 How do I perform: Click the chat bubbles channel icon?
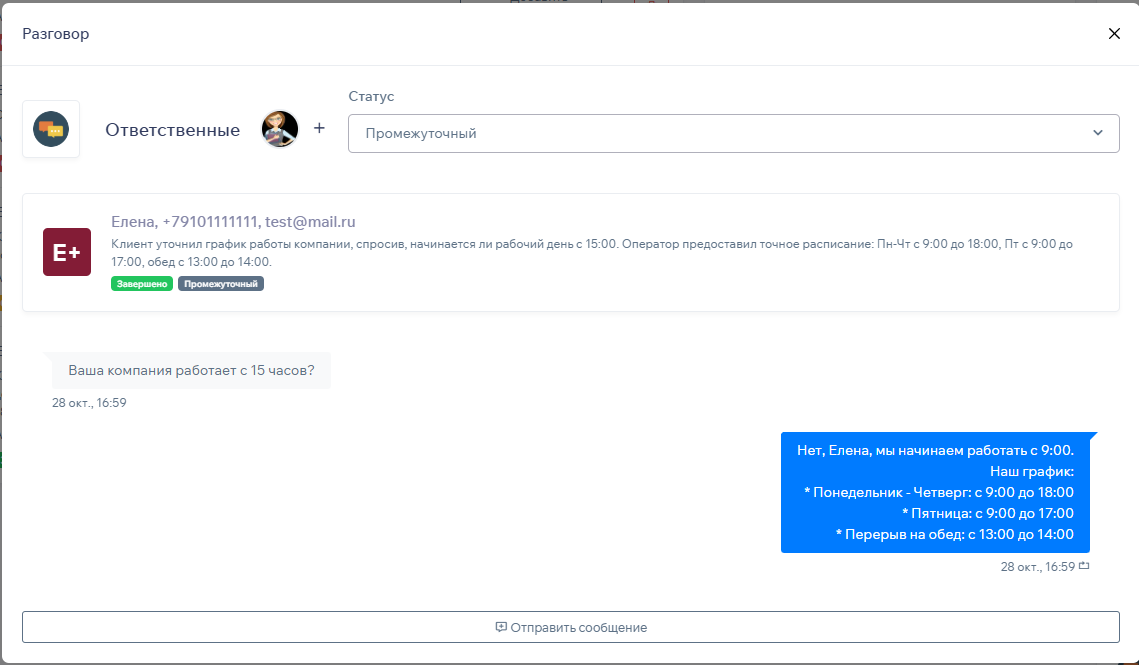51,129
